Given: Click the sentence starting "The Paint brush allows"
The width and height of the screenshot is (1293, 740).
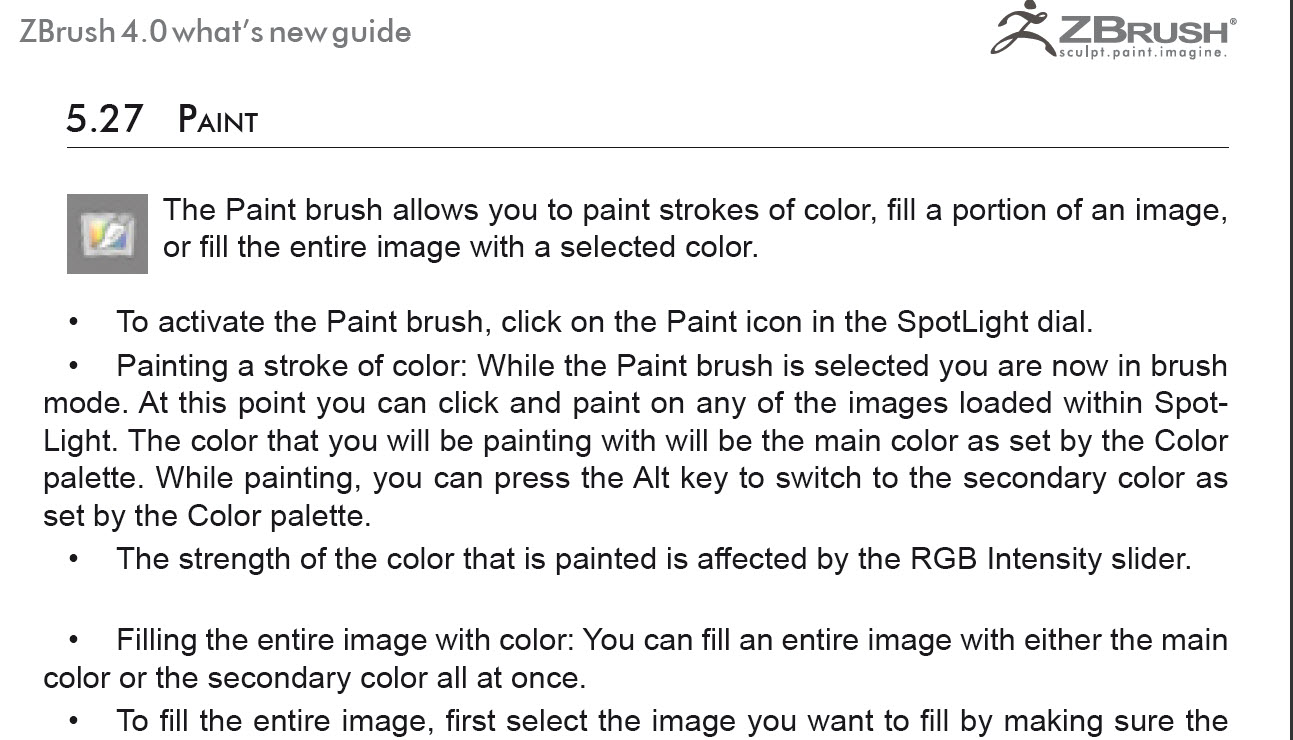Looking at the screenshot, I should [x=694, y=210].
